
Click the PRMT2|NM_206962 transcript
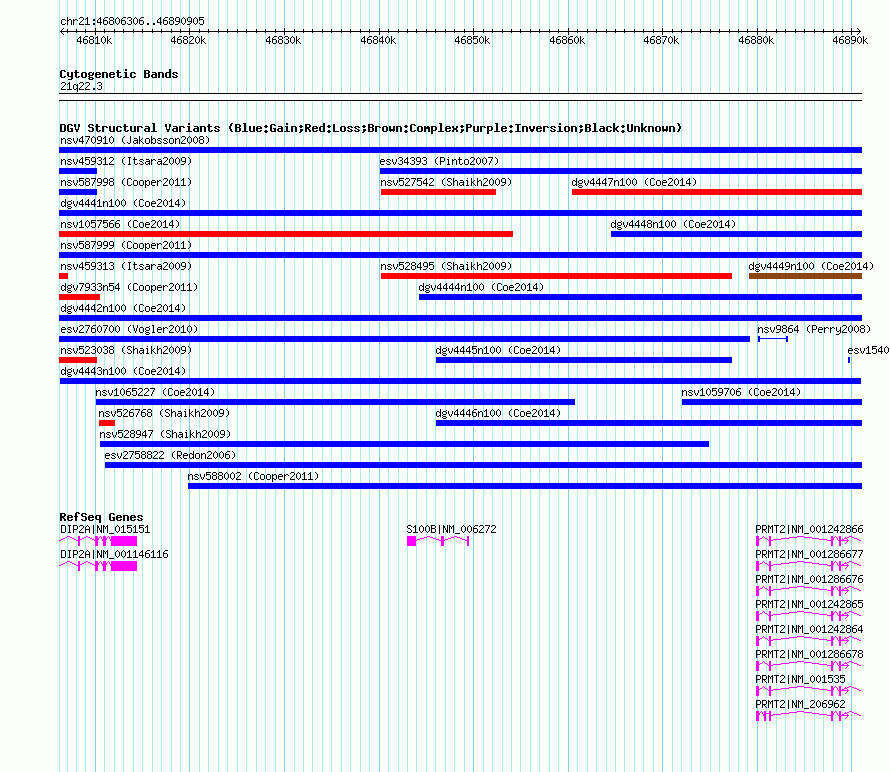[x=808, y=716]
